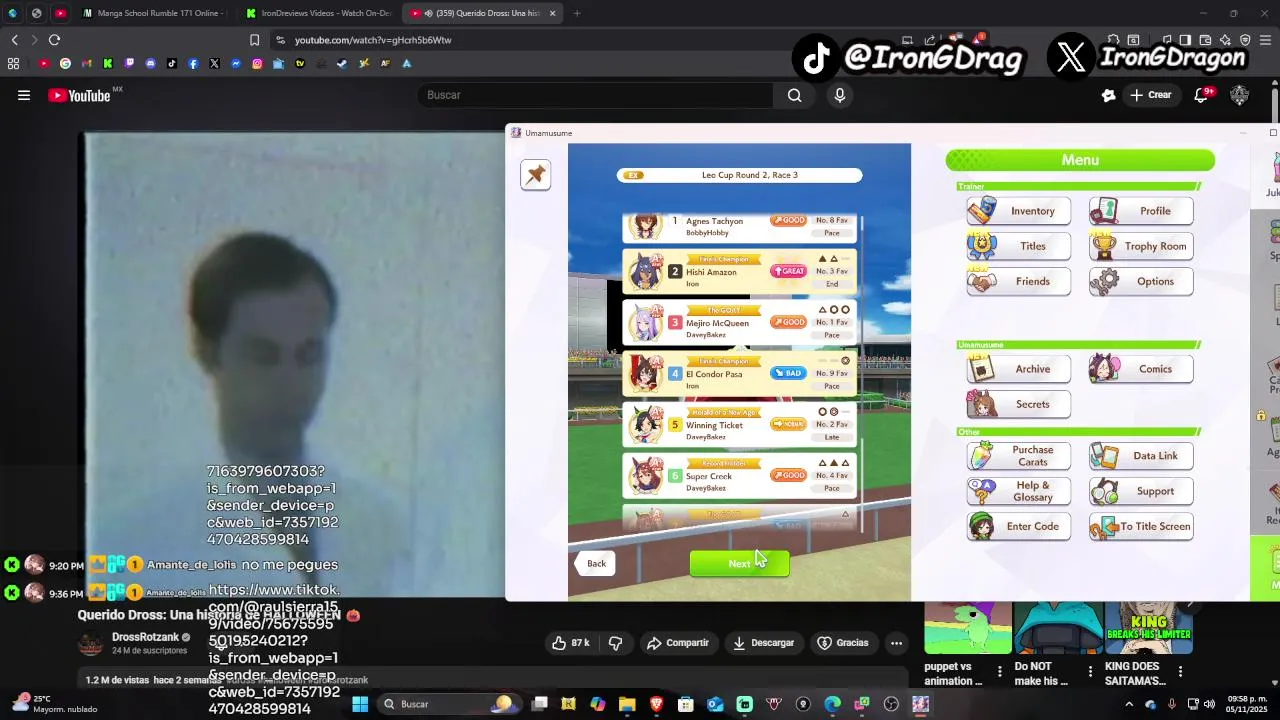Open the Options gear button
The width and height of the screenshot is (1280, 720).
click(1141, 281)
